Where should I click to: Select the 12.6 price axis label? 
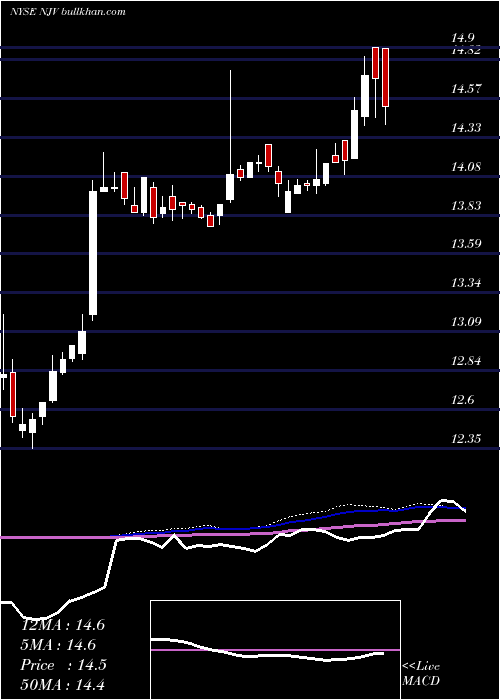(x=463, y=400)
